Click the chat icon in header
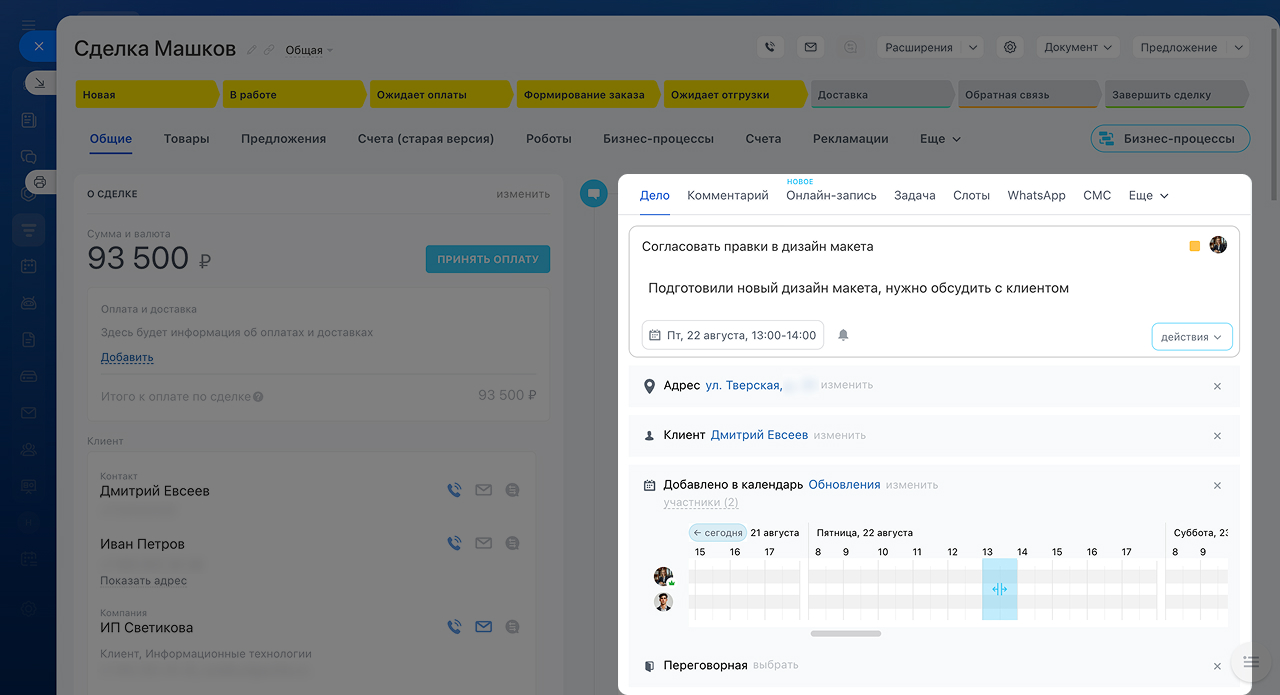Viewport: 1280px width, 695px height. click(x=850, y=47)
